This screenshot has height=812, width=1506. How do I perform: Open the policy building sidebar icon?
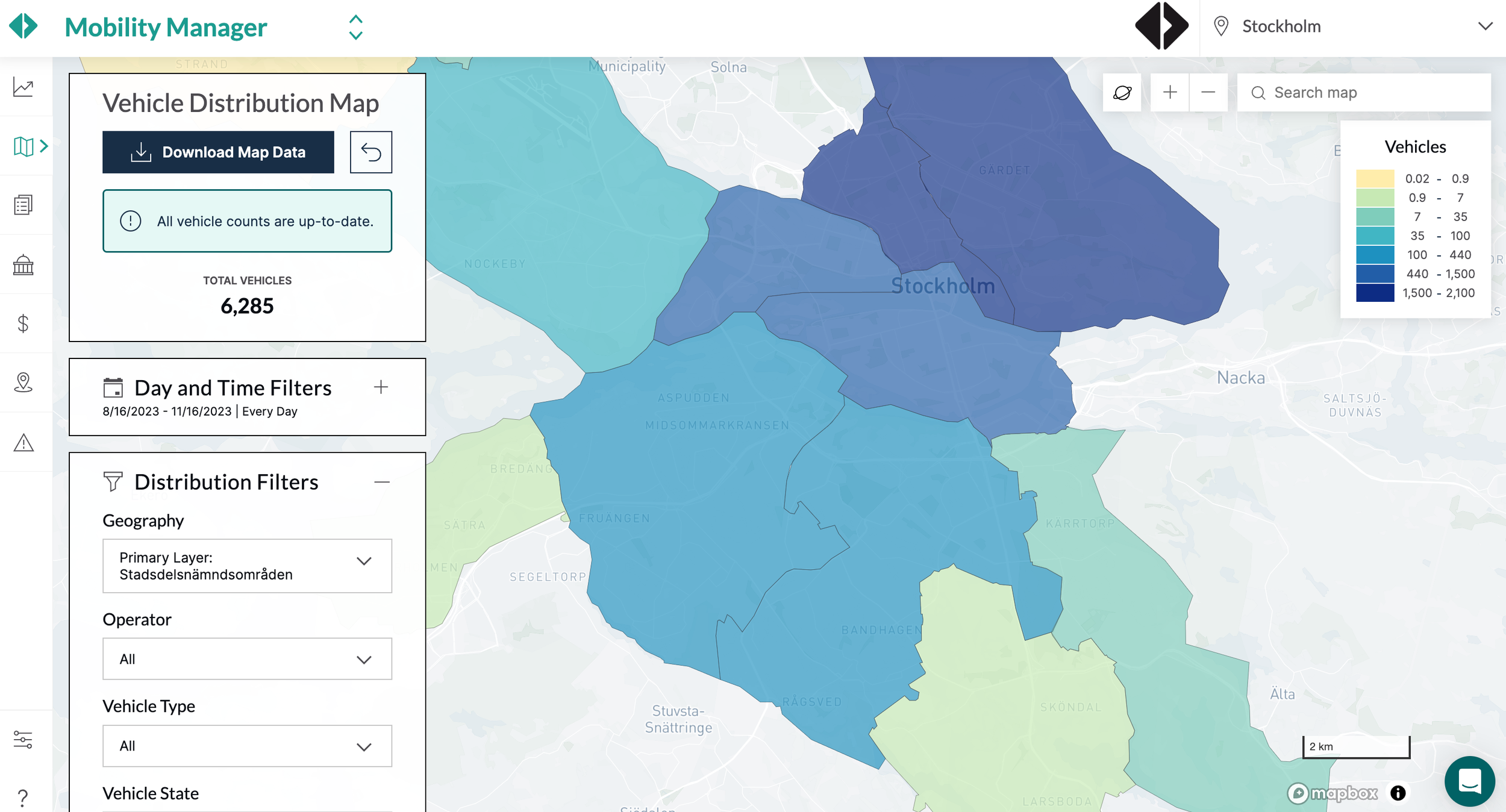(x=23, y=264)
